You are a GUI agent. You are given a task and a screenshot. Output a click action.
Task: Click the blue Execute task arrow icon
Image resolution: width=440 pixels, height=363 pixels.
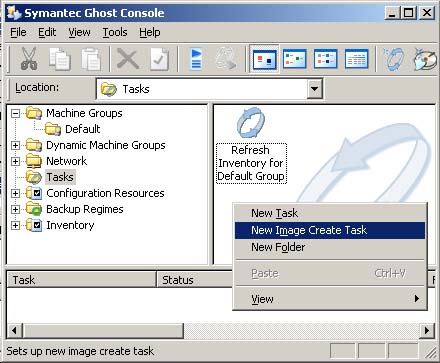tap(196, 59)
